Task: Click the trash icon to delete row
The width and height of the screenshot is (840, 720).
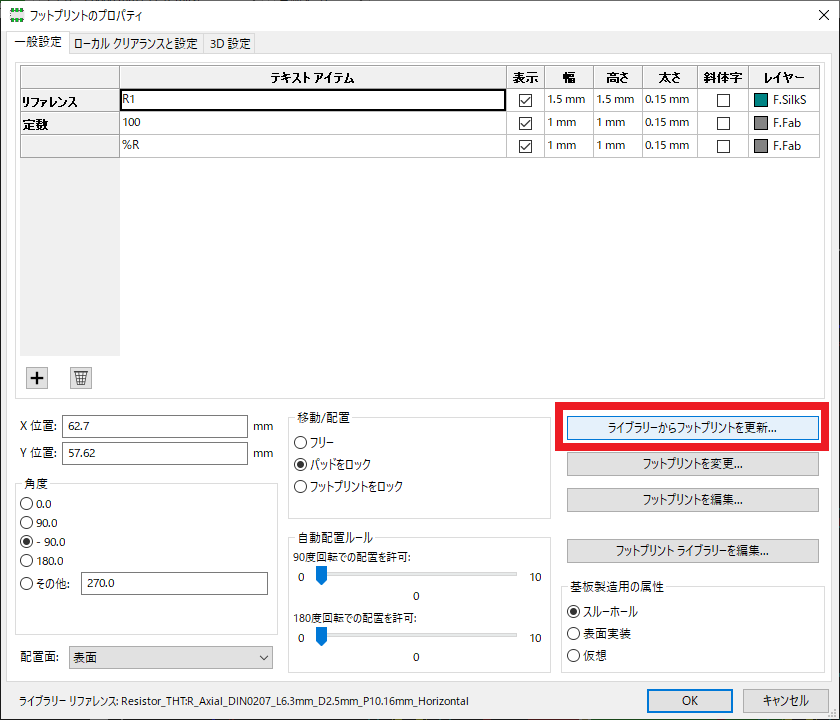Action: 81,377
